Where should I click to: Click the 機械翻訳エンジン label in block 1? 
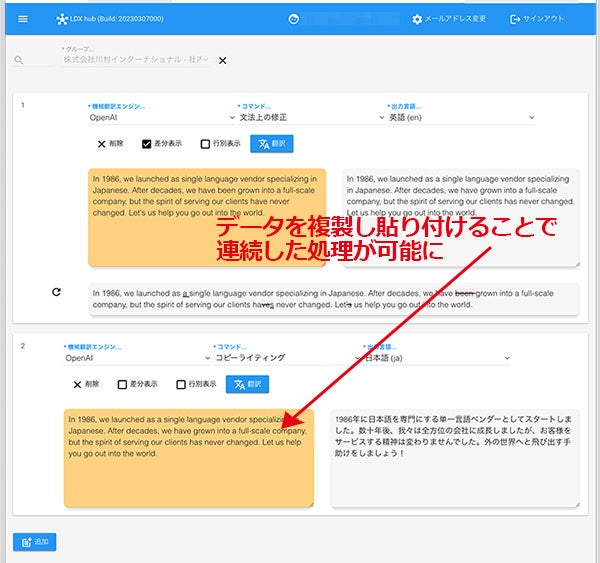(117, 106)
